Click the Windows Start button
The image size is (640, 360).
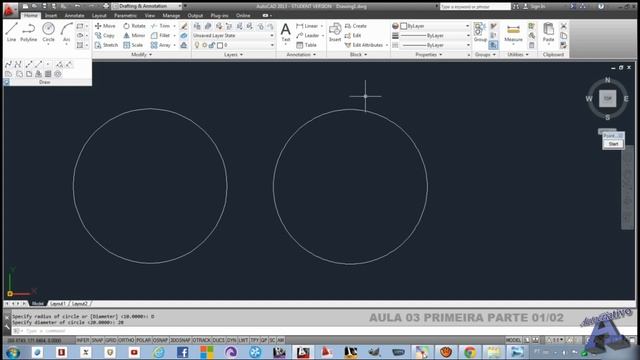pos(13,352)
